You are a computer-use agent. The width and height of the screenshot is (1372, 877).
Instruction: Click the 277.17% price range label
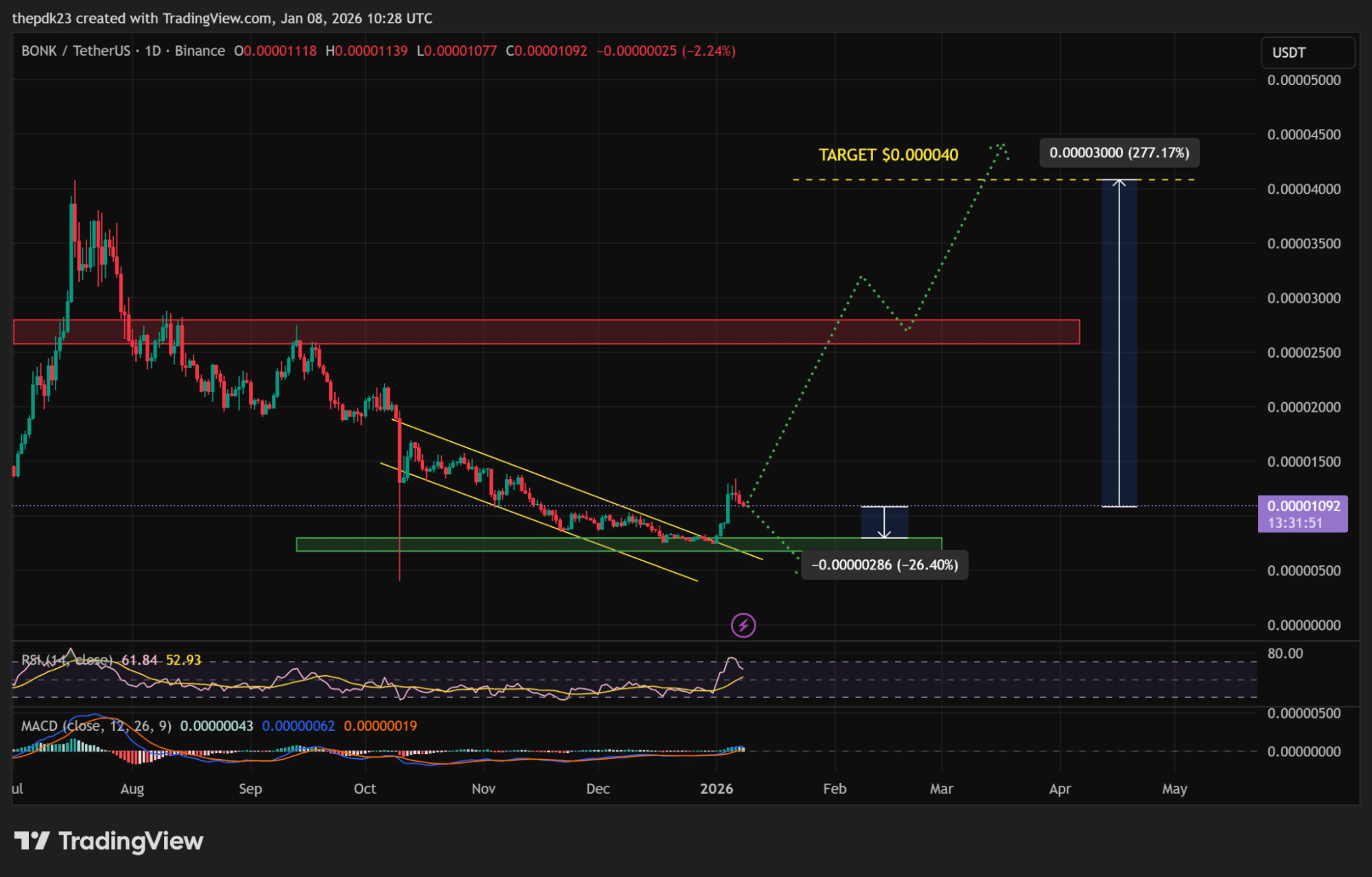tap(1119, 153)
